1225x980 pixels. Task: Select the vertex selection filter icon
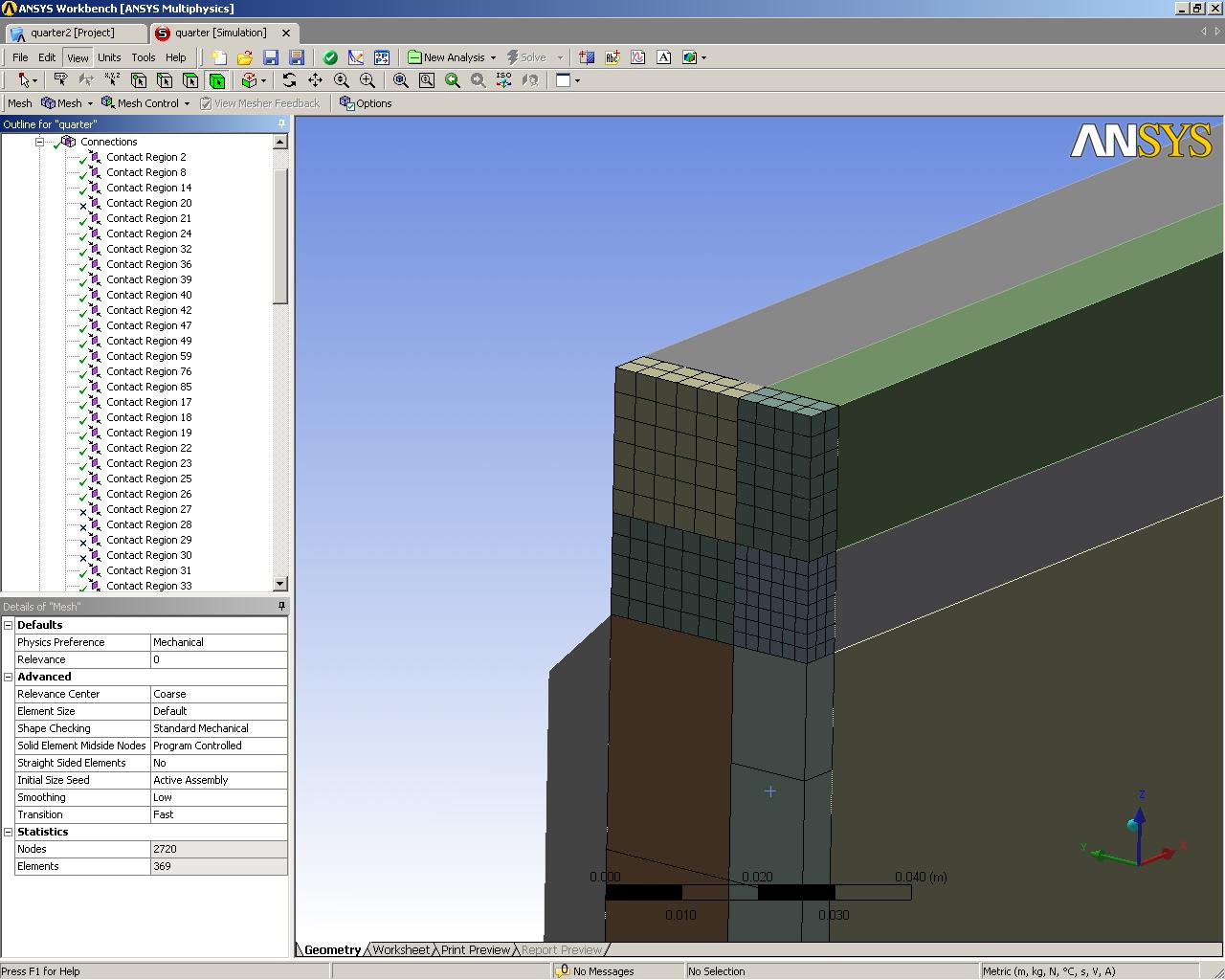[139, 80]
